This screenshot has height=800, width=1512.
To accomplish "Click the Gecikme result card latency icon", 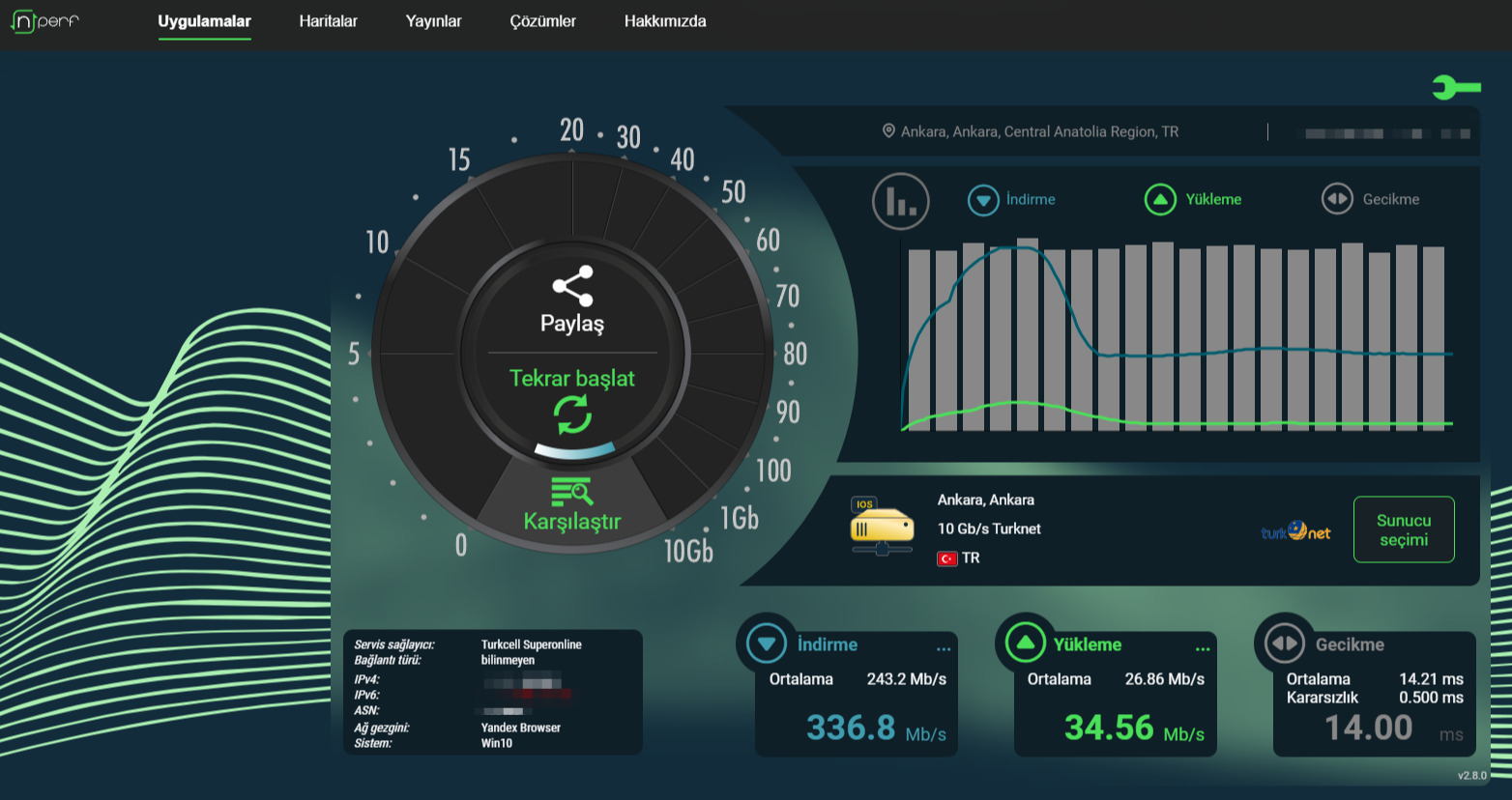I will [x=1285, y=643].
